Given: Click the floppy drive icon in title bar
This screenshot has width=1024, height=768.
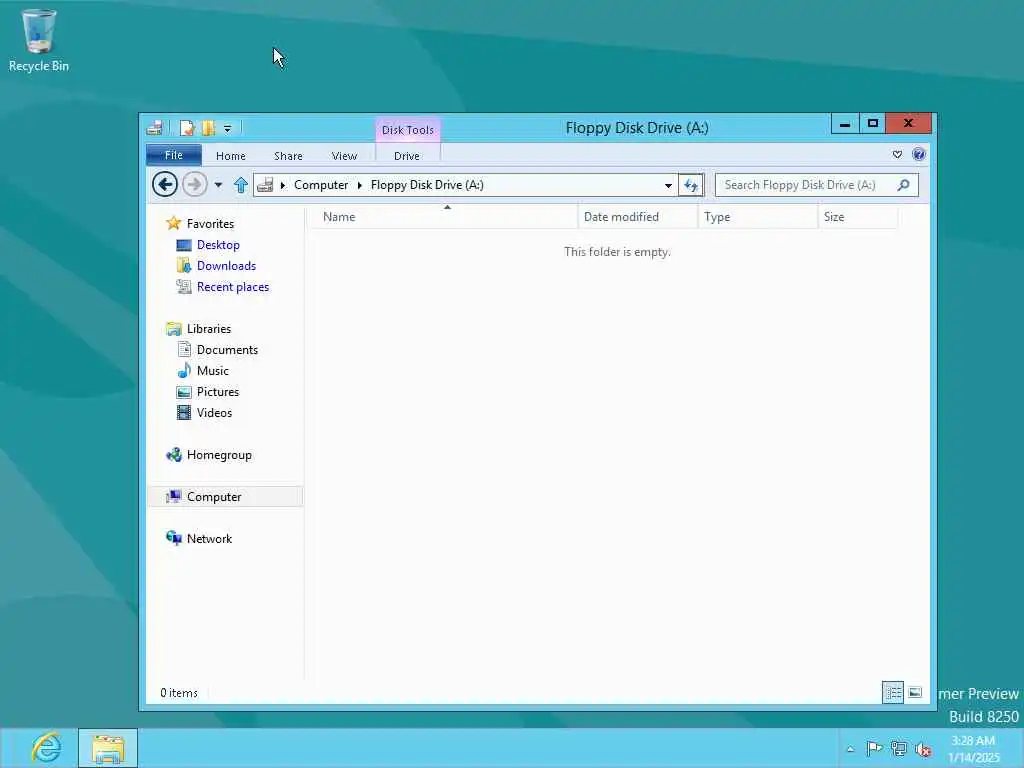Looking at the screenshot, I should click(x=155, y=128).
